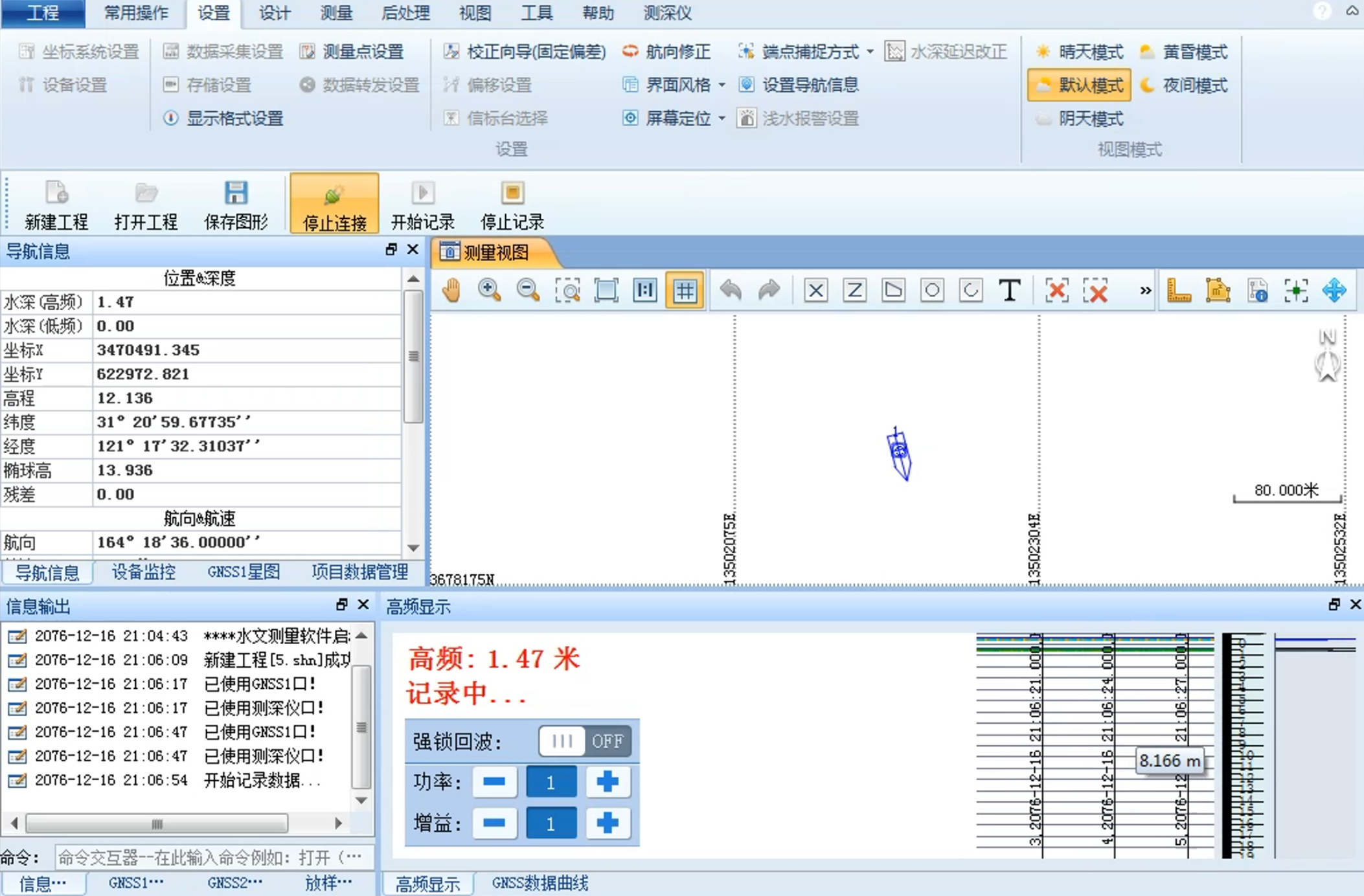Switch to GNSS data curve tab
The height and width of the screenshot is (896, 1364).
click(540, 883)
